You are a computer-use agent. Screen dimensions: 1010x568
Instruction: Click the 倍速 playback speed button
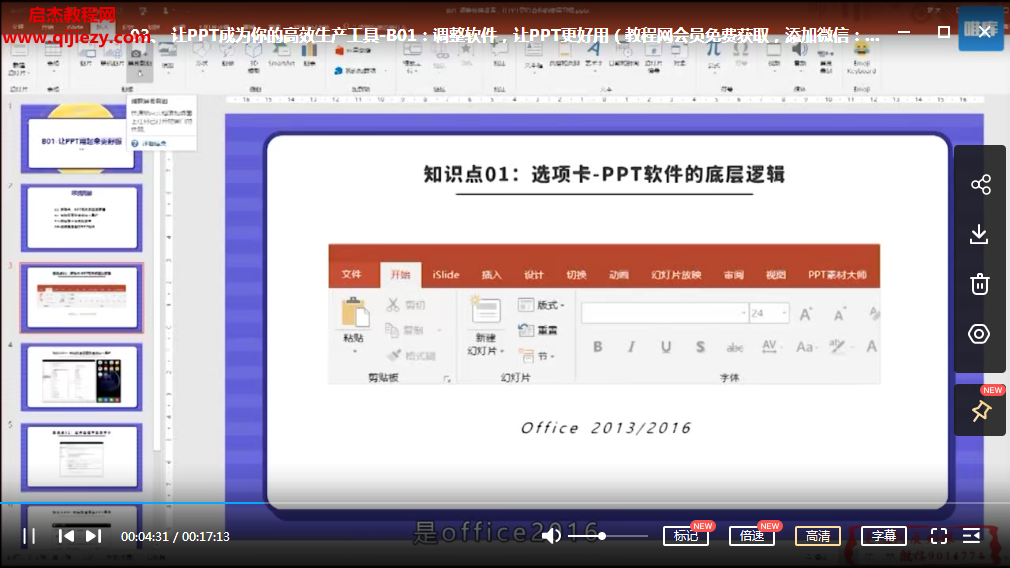point(752,536)
